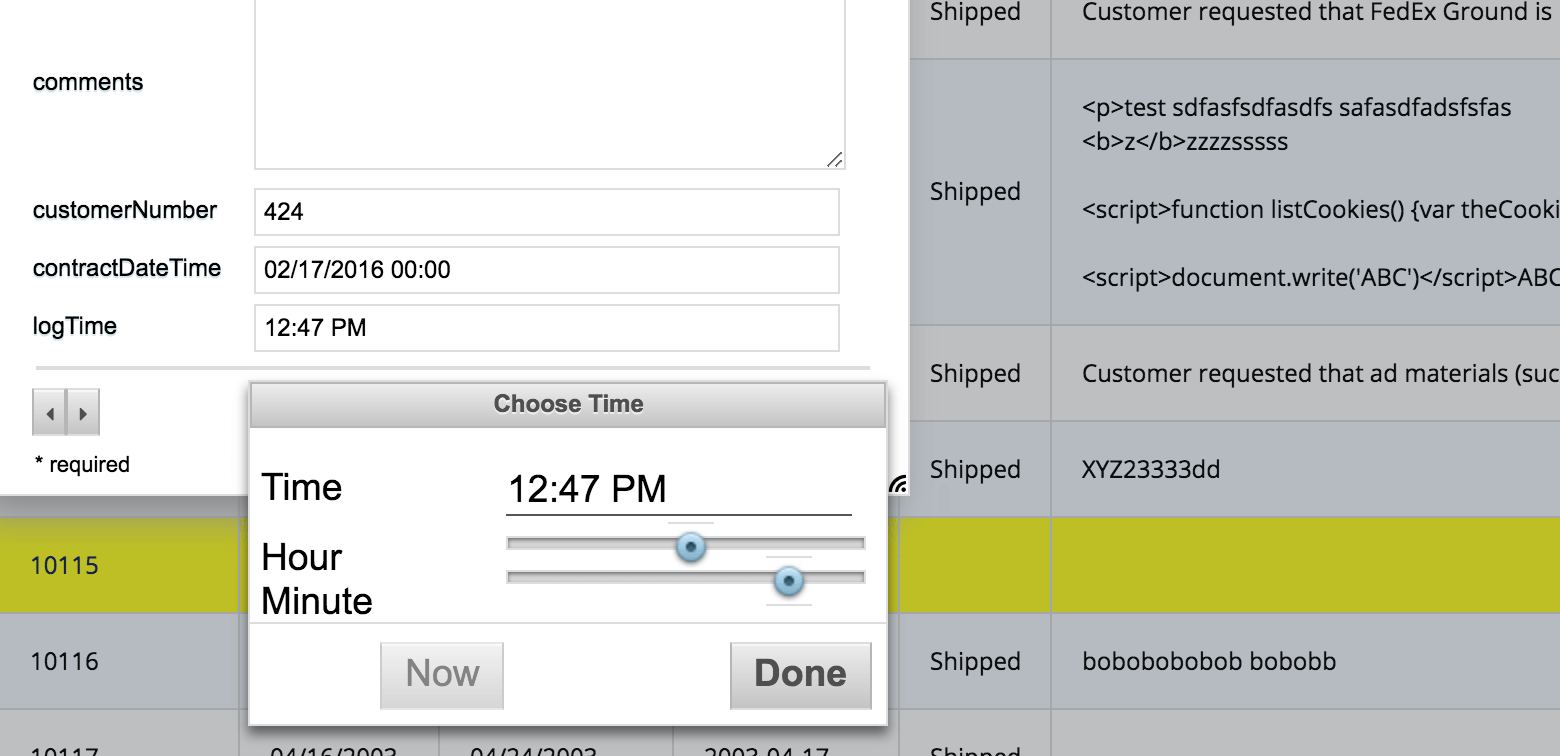The height and width of the screenshot is (756, 1560).
Task: Click the previous record arrow icon
Action: click(x=50, y=413)
